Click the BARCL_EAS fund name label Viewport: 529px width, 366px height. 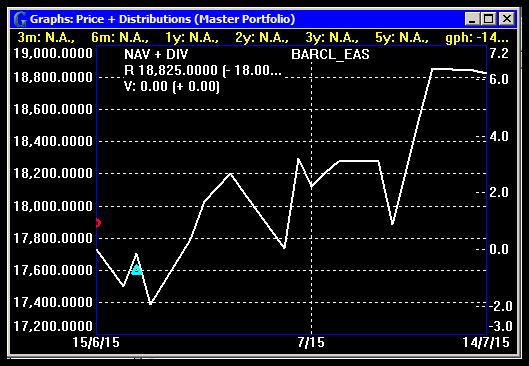click(x=330, y=55)
